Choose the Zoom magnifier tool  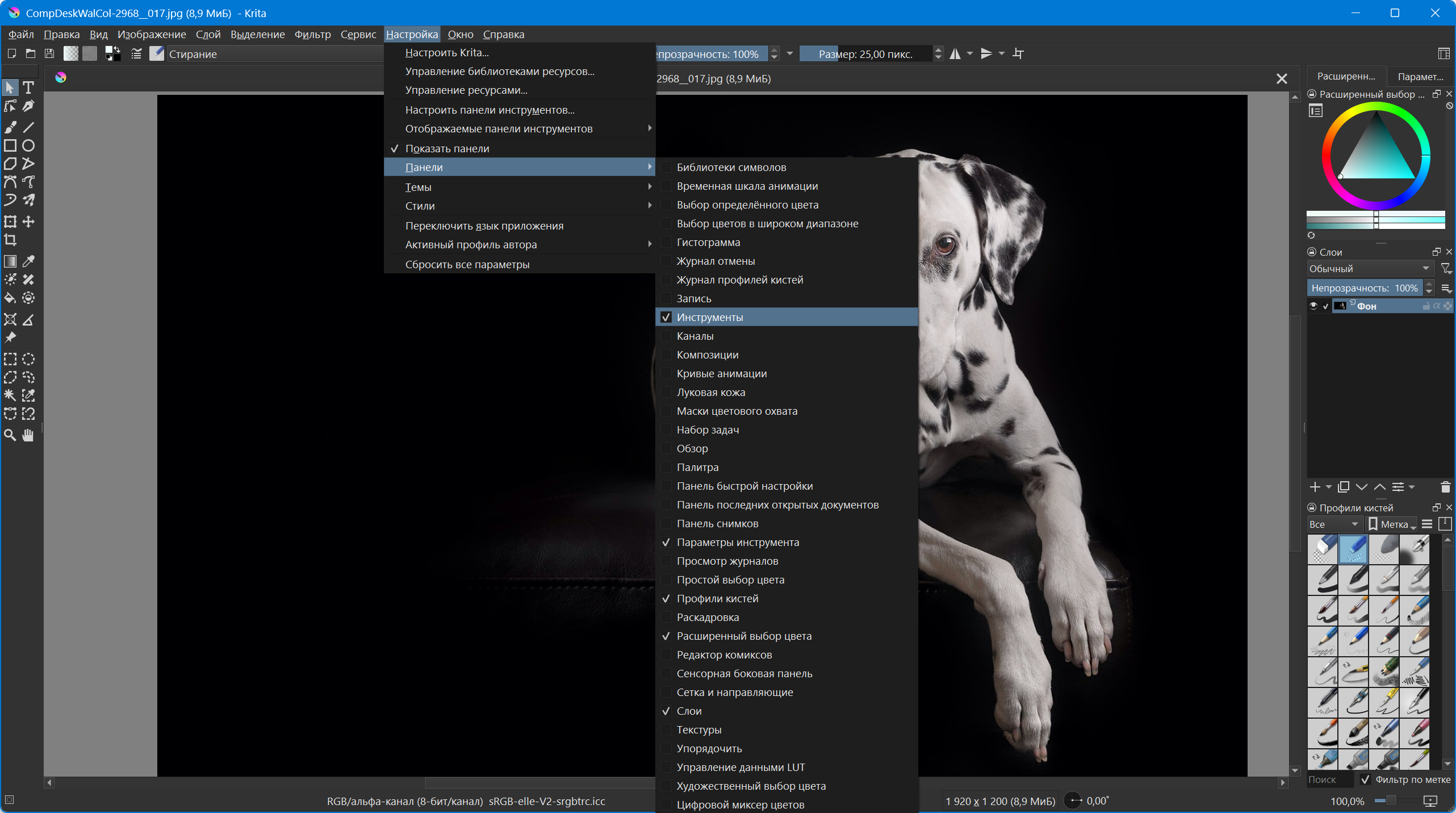click(10, 435)
